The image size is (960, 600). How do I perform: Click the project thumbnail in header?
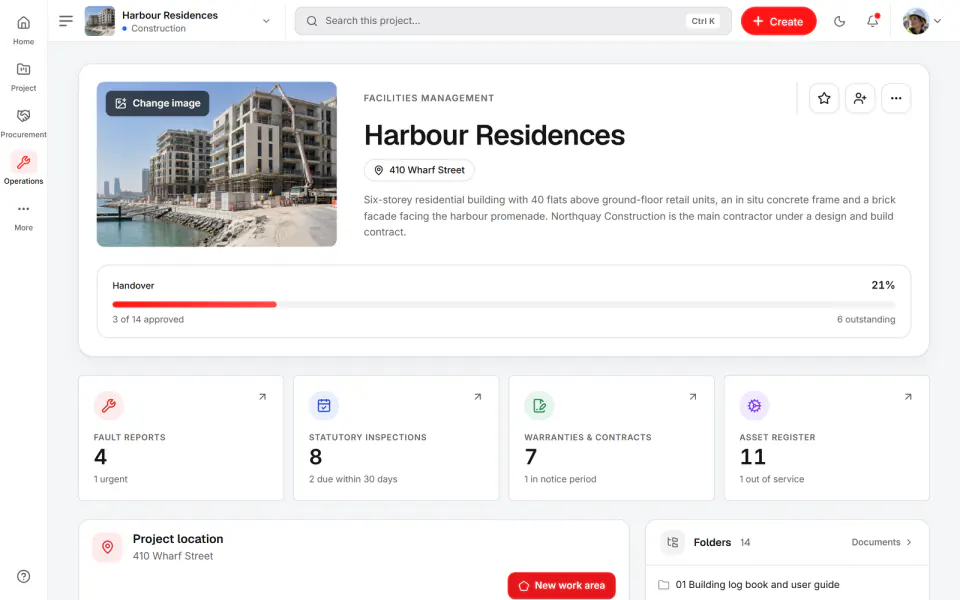(x=99, y=21)
